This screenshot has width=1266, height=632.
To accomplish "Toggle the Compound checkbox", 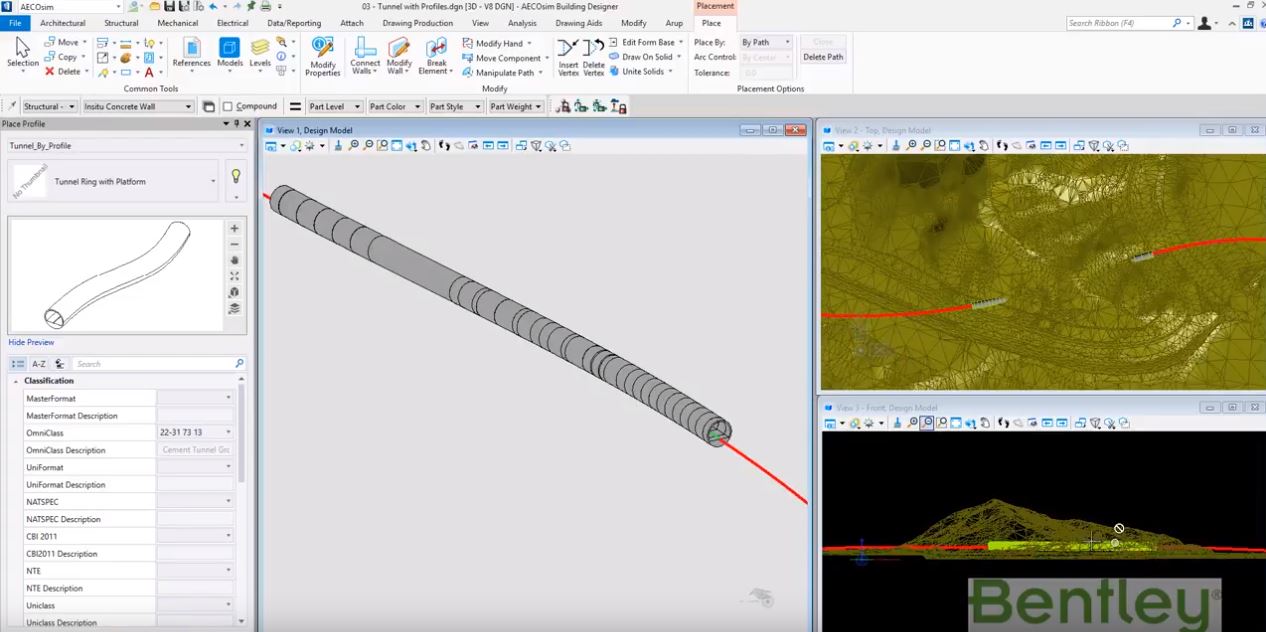I will 228,106.
